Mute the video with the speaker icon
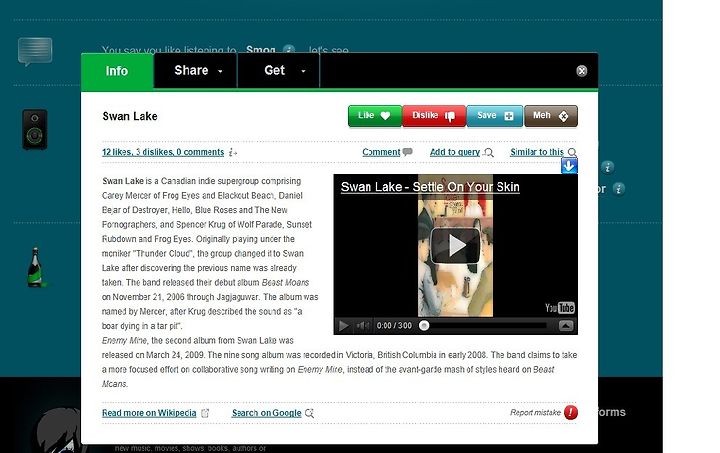This screenshot has height=453, width=720. (x=363, y=326)
